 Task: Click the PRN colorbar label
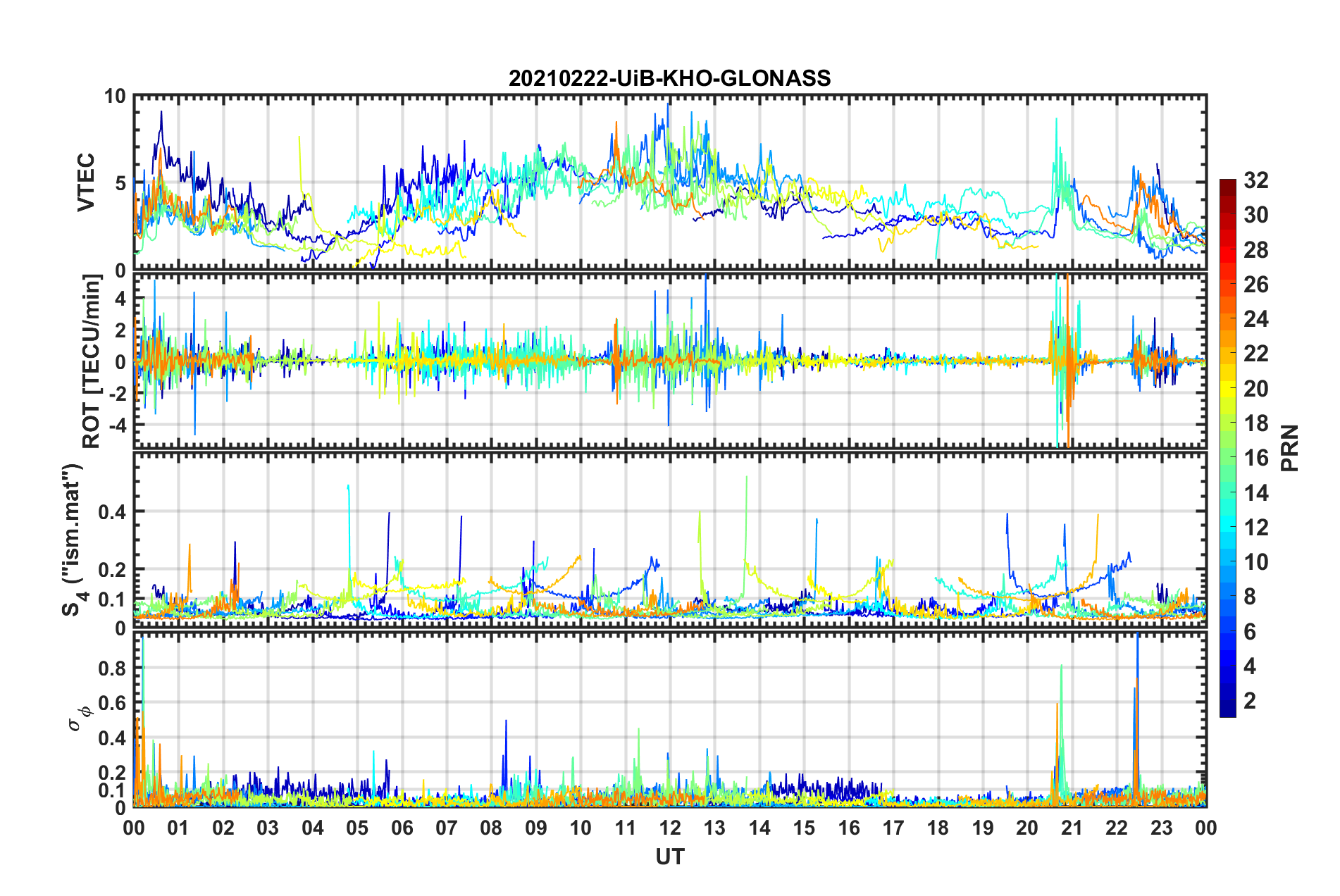tap(1289, 448)
